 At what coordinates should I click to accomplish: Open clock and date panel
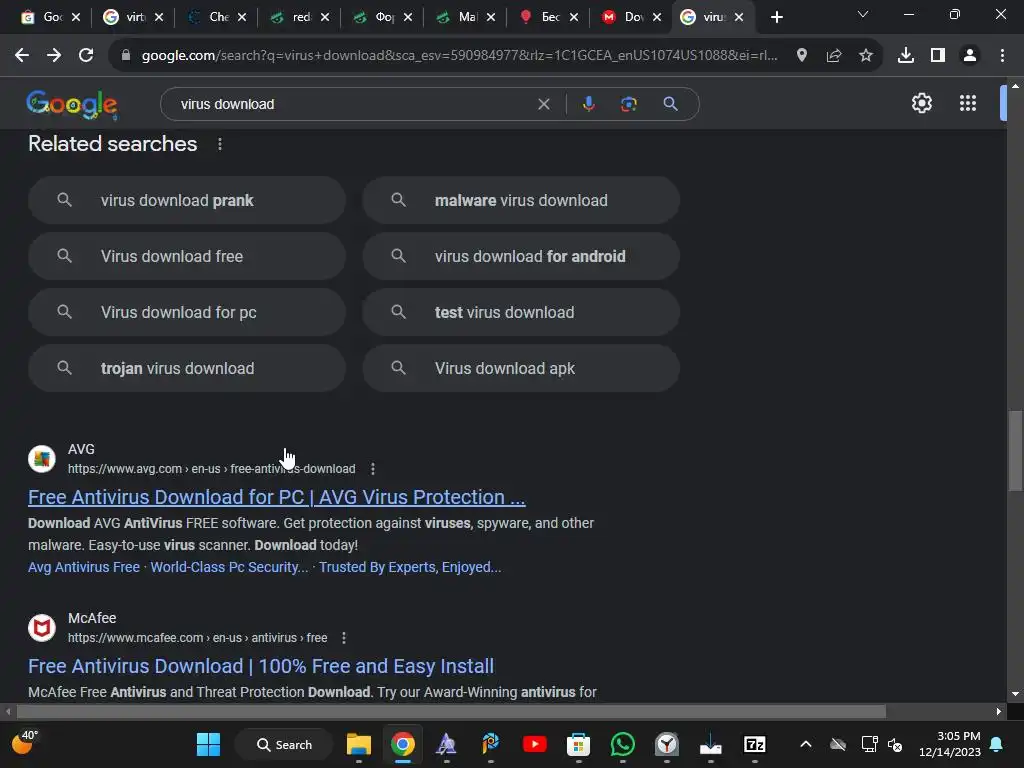pos(950,744)
